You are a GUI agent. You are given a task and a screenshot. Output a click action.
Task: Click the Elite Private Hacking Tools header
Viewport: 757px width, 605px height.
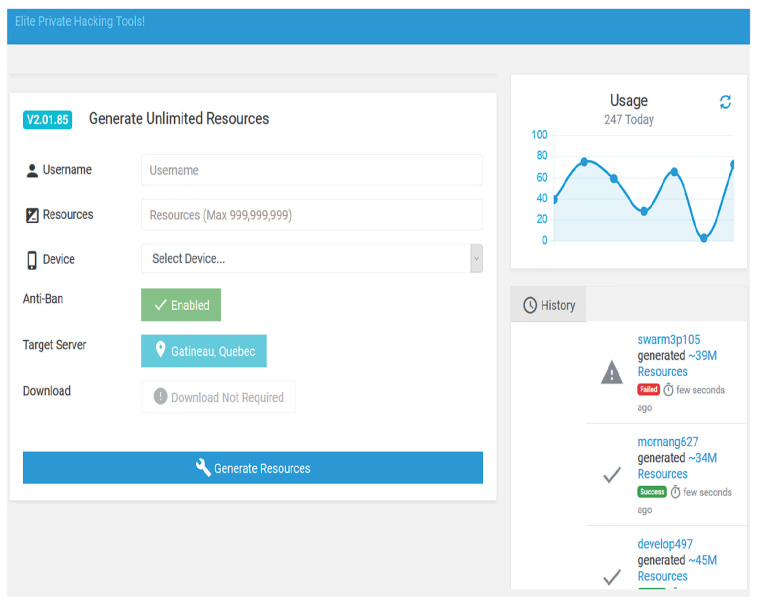[80, 21]
